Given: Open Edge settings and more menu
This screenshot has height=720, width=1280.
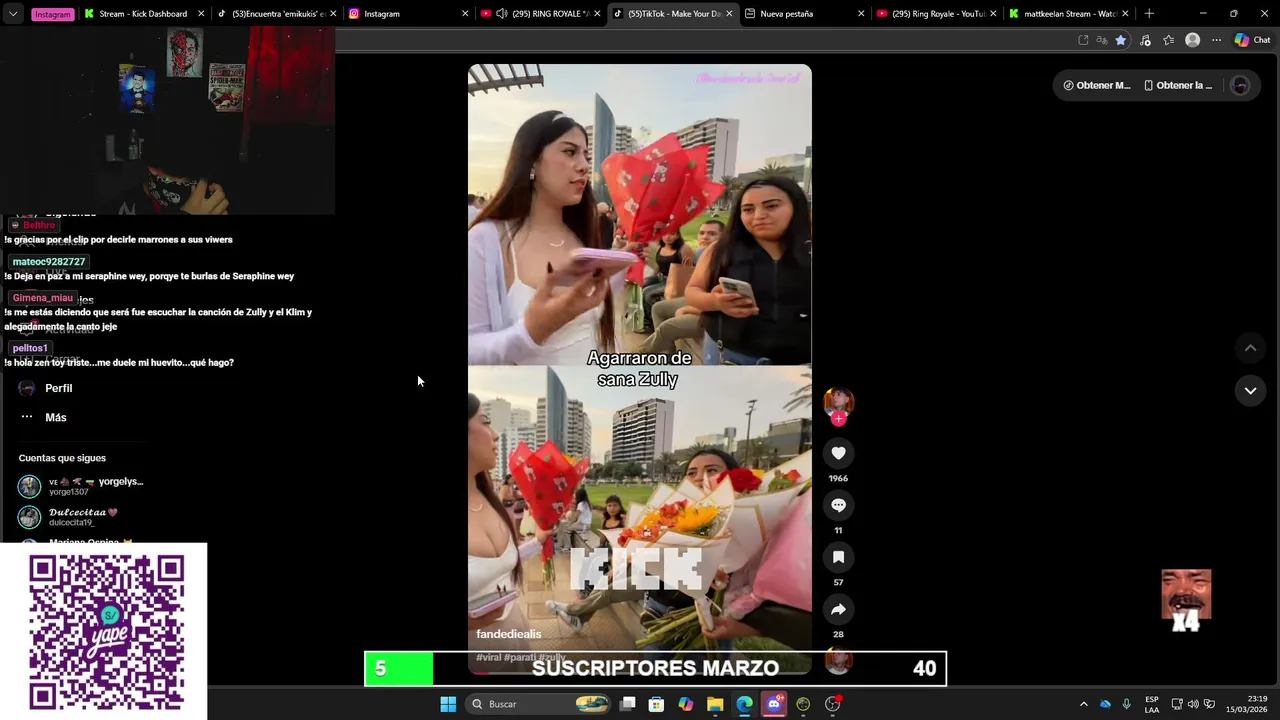Looking at the screenshot, I should (x=1216, y=40).
